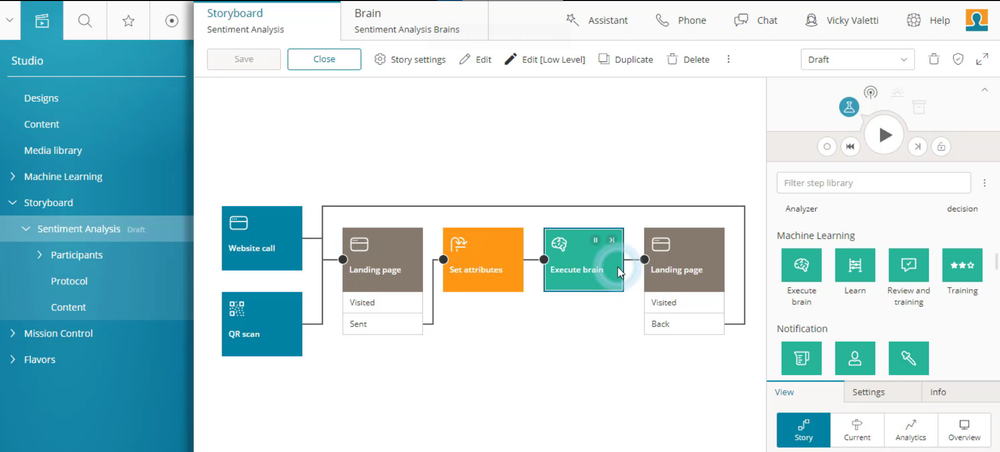Pick the Learn abacus step
The width and height of the screenshot is (1000, 452).
coord(855,265)
